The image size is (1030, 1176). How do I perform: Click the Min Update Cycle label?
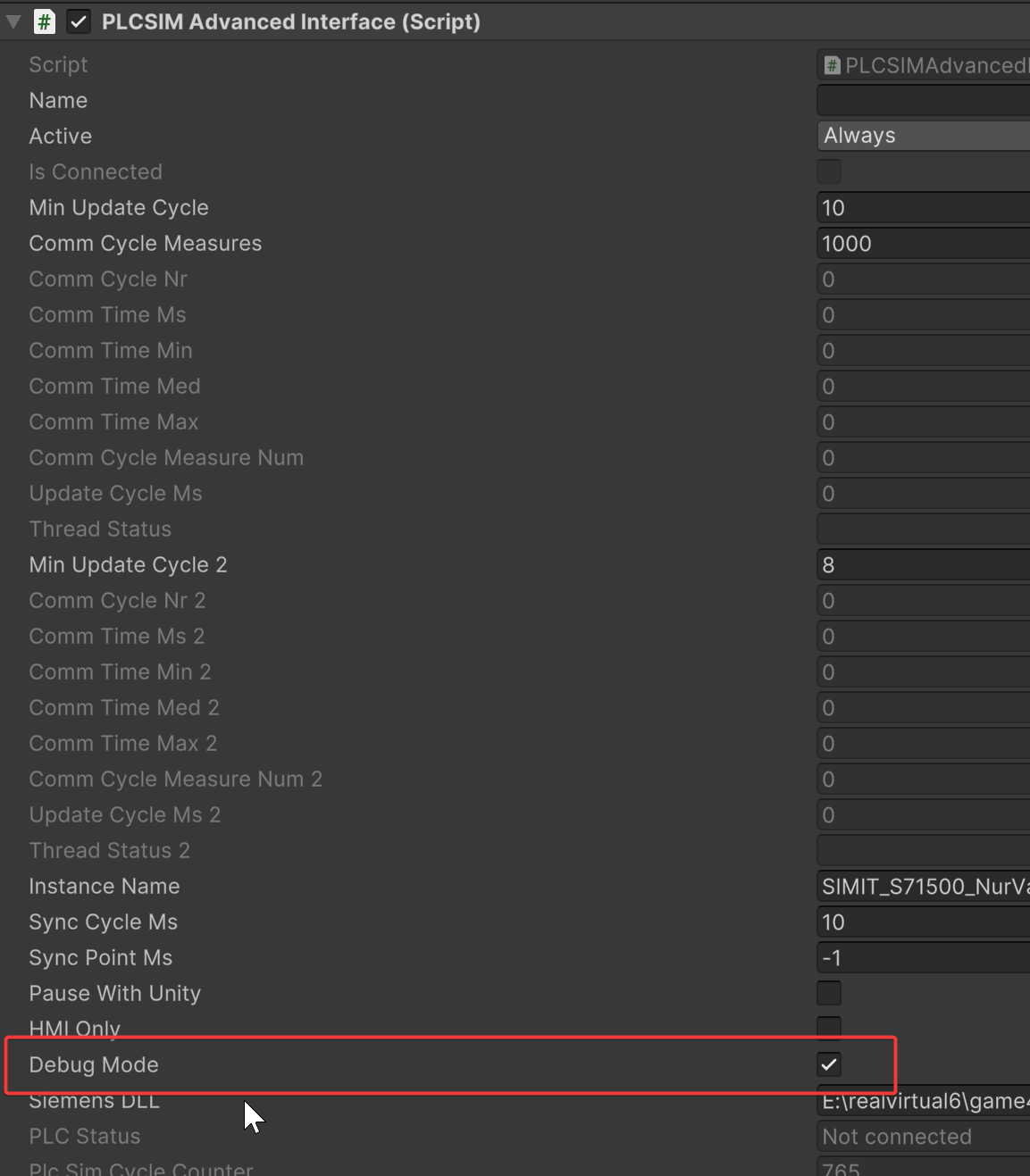pos(119,208)
